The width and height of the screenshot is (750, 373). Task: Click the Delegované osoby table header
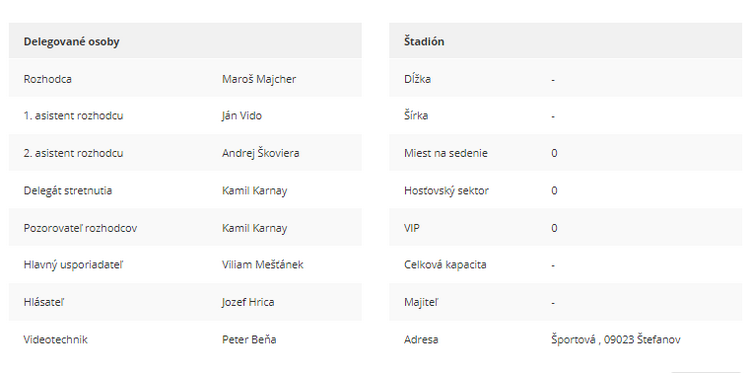[185, 41]
